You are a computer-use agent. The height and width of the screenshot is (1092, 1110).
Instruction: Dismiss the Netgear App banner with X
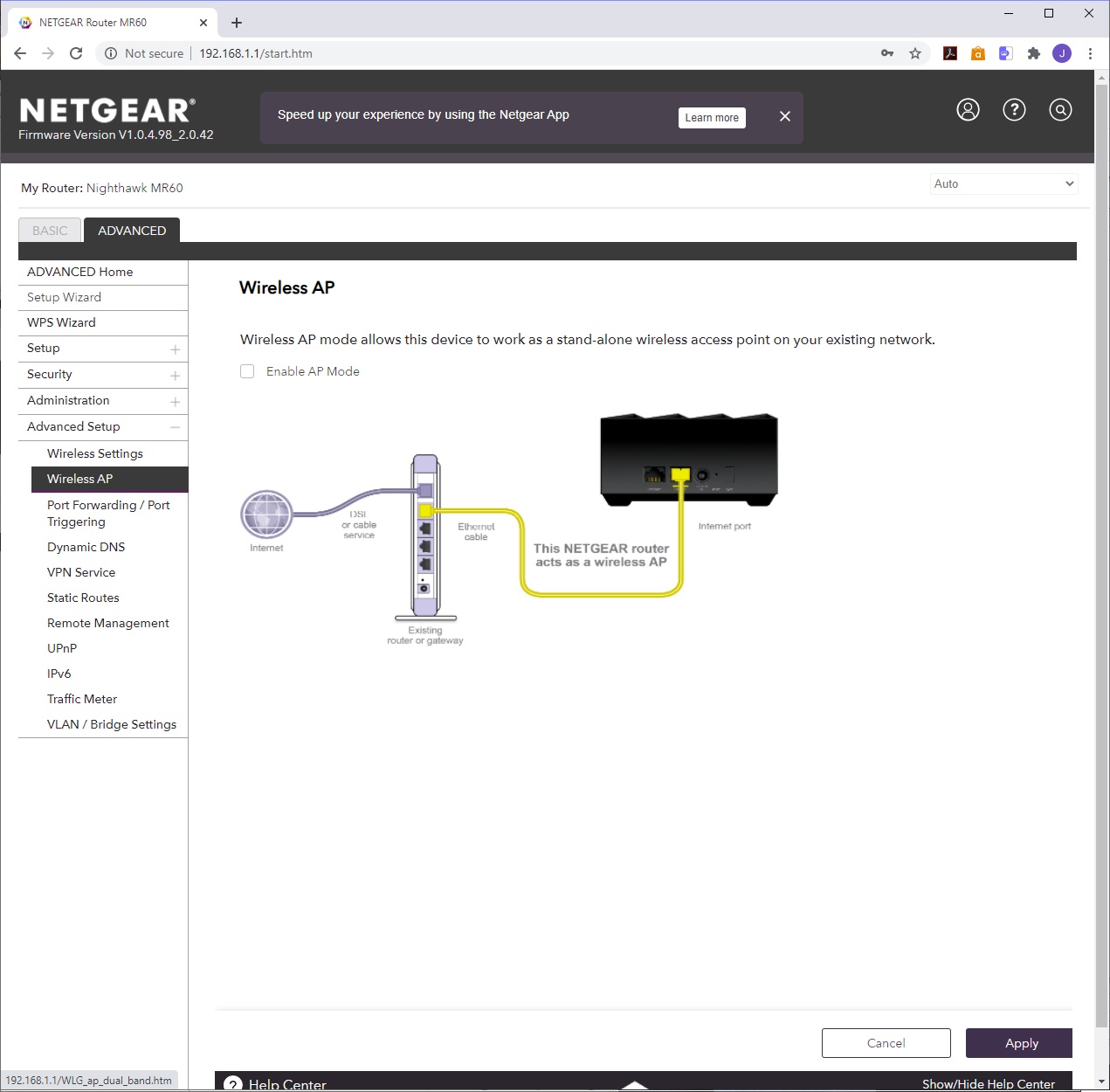tap(784, 116)
